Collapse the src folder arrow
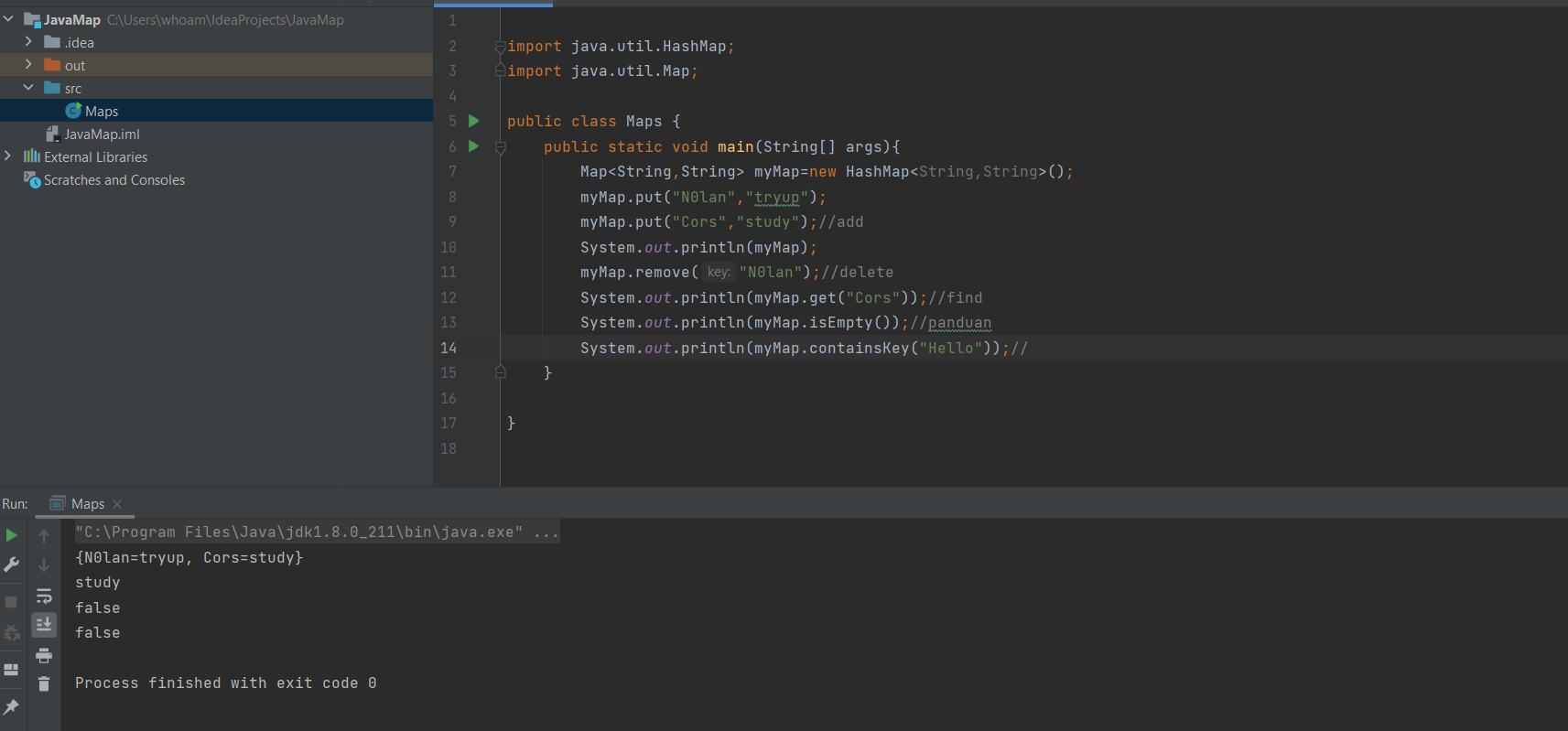This screenshot has height=731, width=1568. click(x=28, y=88)
